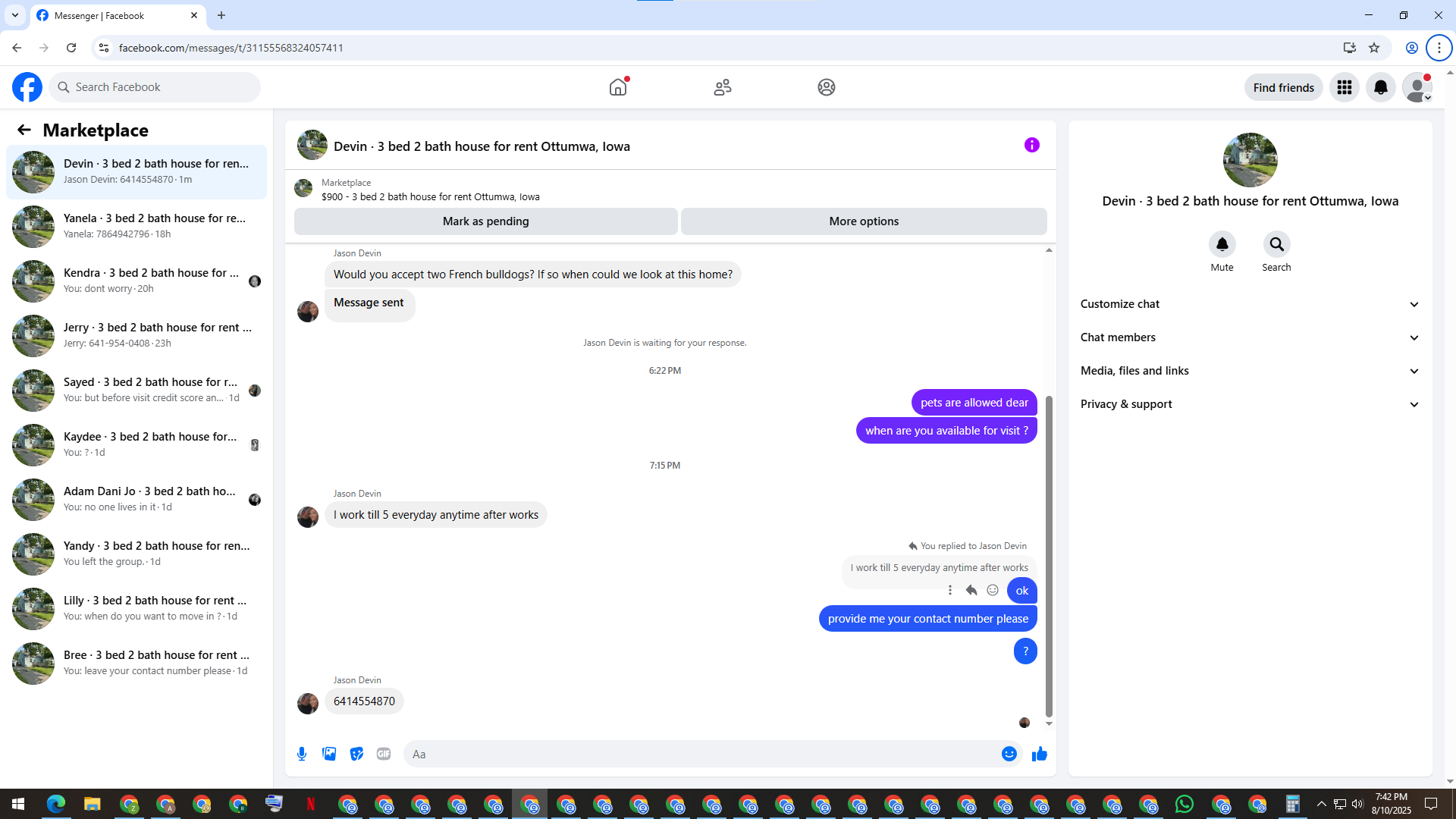Image resolution: width=1456 pixels, height=819 pixels.
Task: Open the emoji picker in message box
Action: coord(1009,754)
